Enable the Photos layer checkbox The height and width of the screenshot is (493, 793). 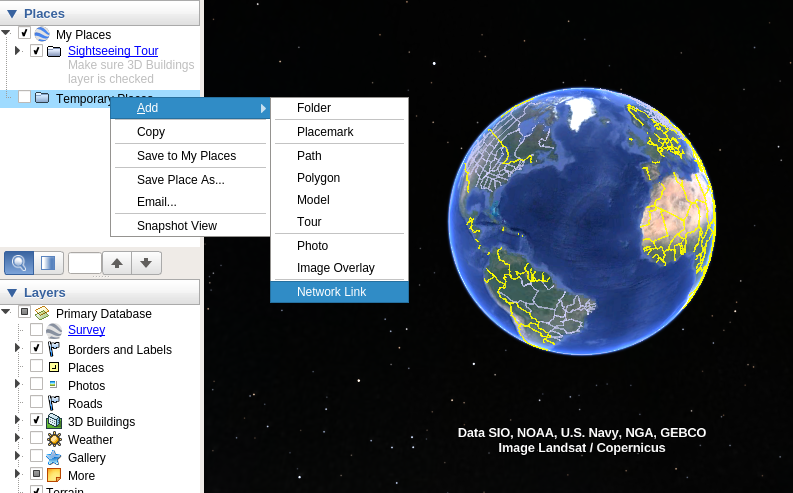pos(36,384)
